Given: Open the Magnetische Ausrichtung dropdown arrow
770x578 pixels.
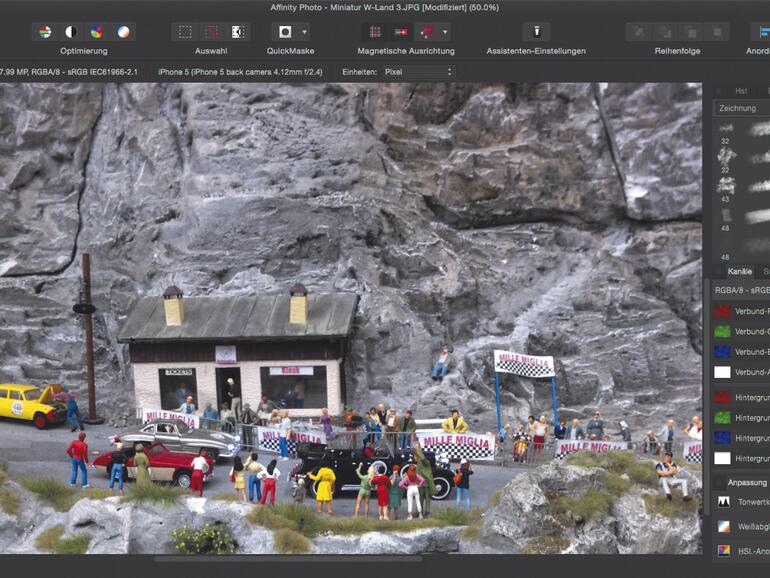Looking at the screenshot, I should (445, 32).
